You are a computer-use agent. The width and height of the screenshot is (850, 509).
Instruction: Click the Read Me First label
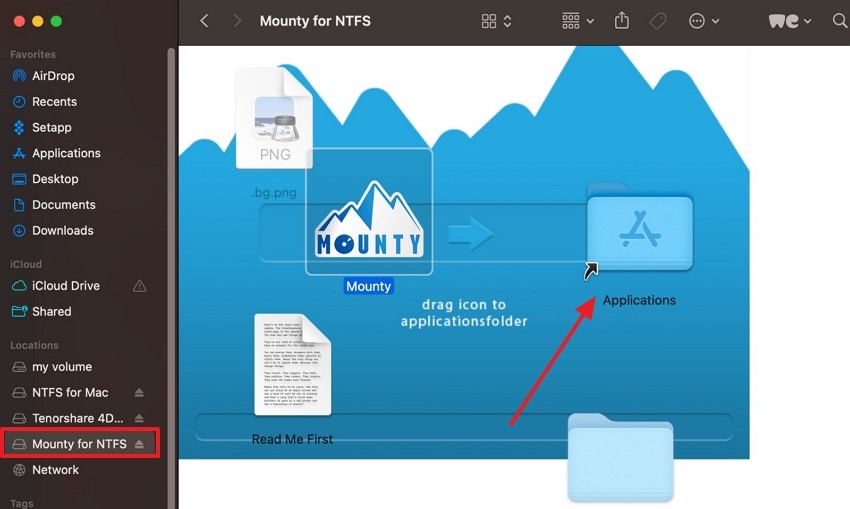292,439
